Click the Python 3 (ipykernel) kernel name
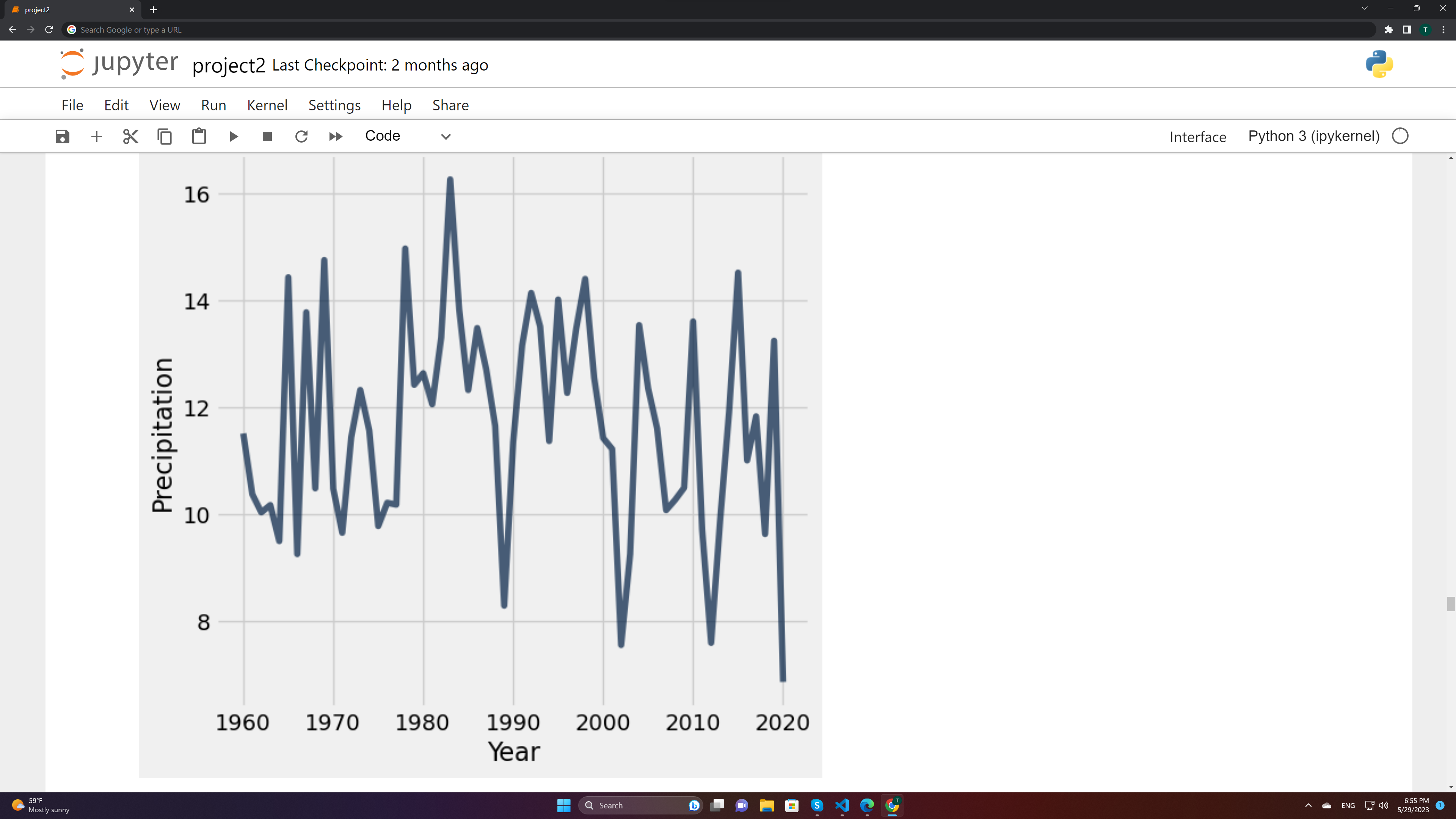This screenshot has height=819, width=1456. (x=1313, y=136)
